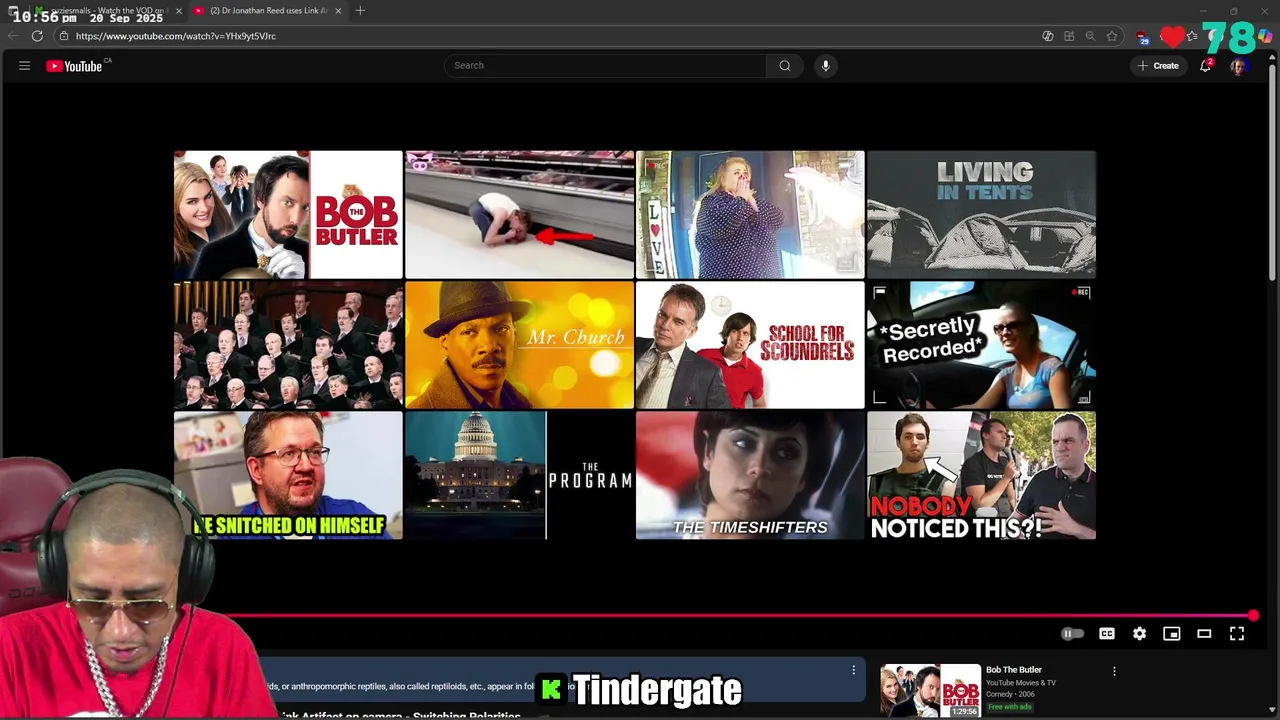Open The Program video thumbnail
This screenshot has height=720, width=1280.
point(519,475)
